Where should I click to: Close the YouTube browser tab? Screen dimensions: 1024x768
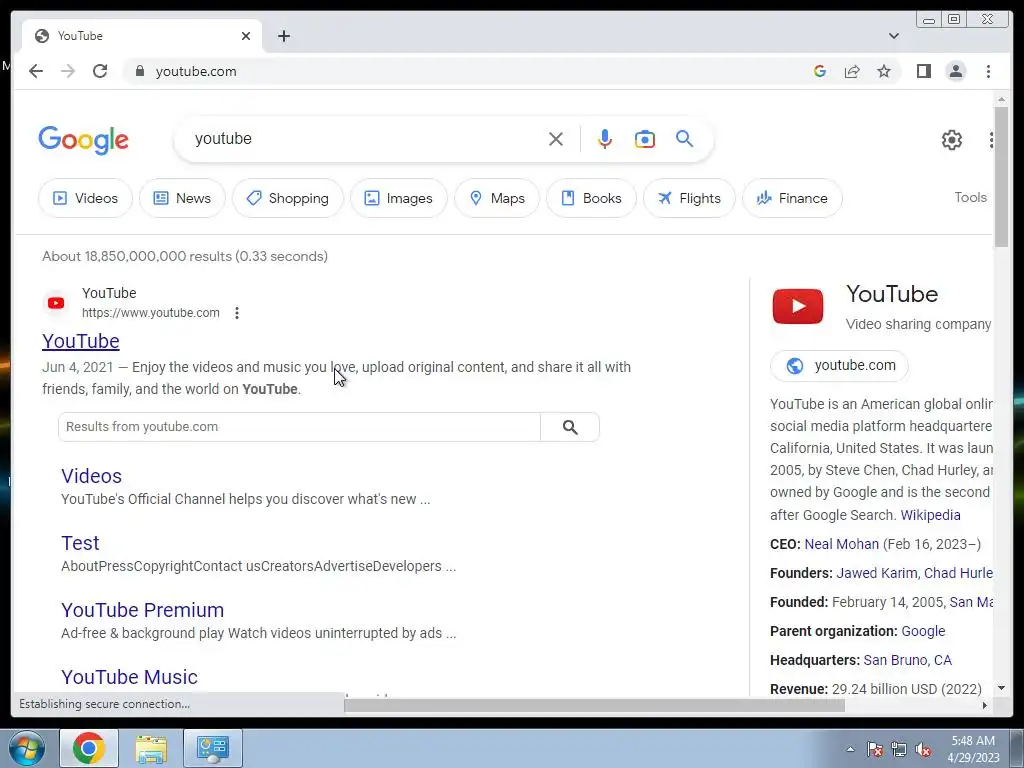pyautogui.click(x=246, y=36)
